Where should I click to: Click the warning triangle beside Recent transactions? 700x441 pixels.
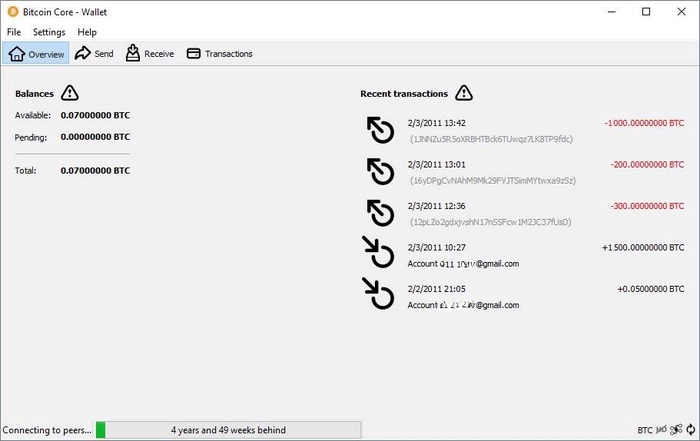coord(464,93)
